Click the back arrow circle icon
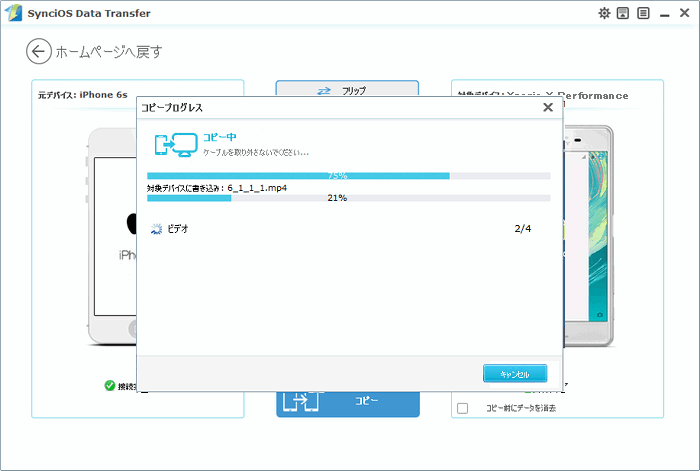 tap(39, 51)
